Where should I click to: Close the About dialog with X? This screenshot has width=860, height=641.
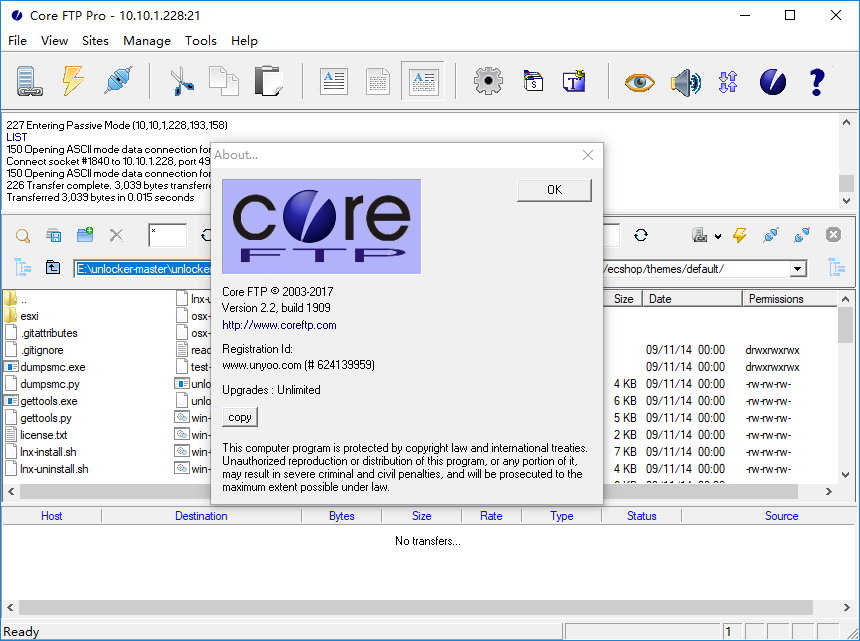588,155
